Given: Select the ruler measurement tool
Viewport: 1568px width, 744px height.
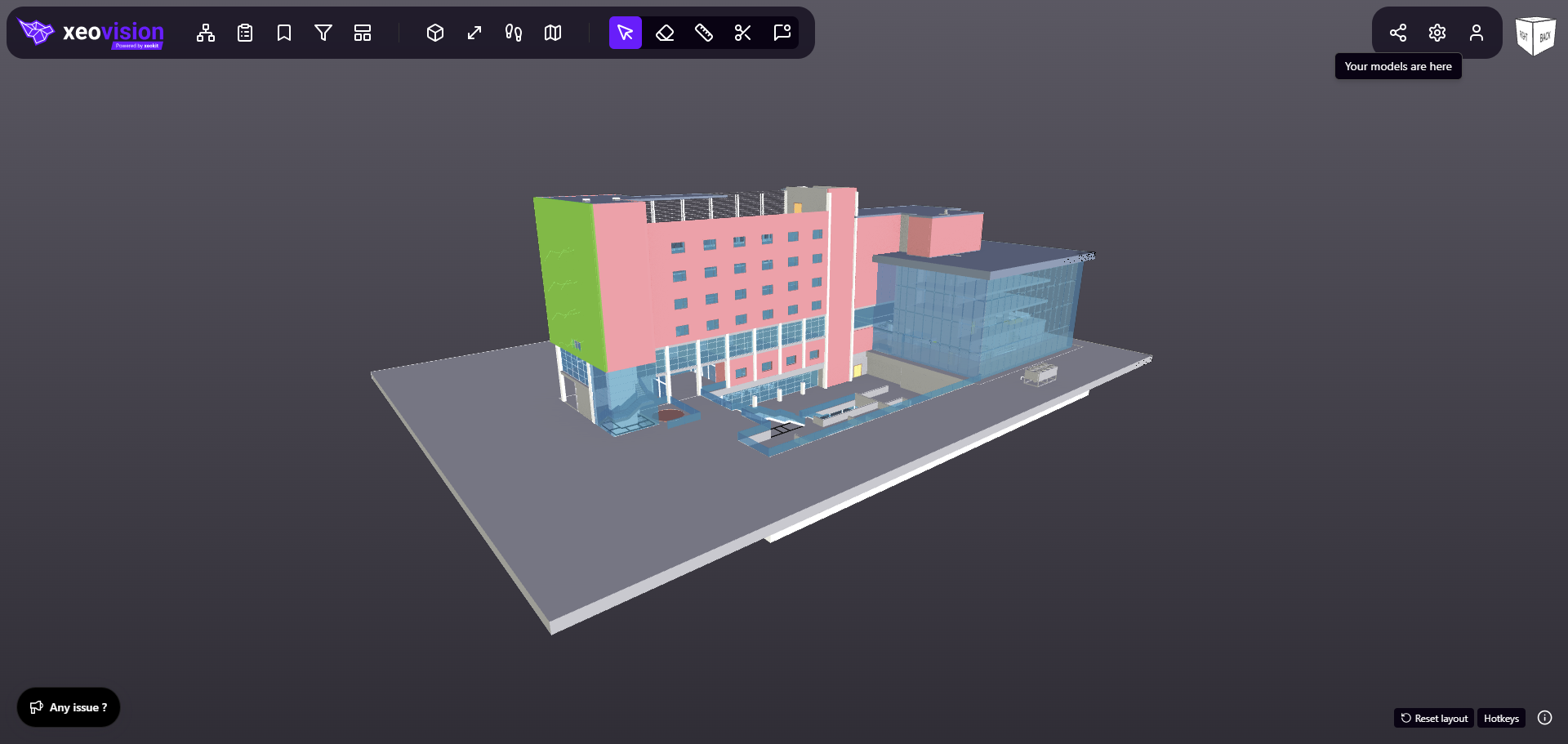Looking at the screenshot, I should point(704,33).
